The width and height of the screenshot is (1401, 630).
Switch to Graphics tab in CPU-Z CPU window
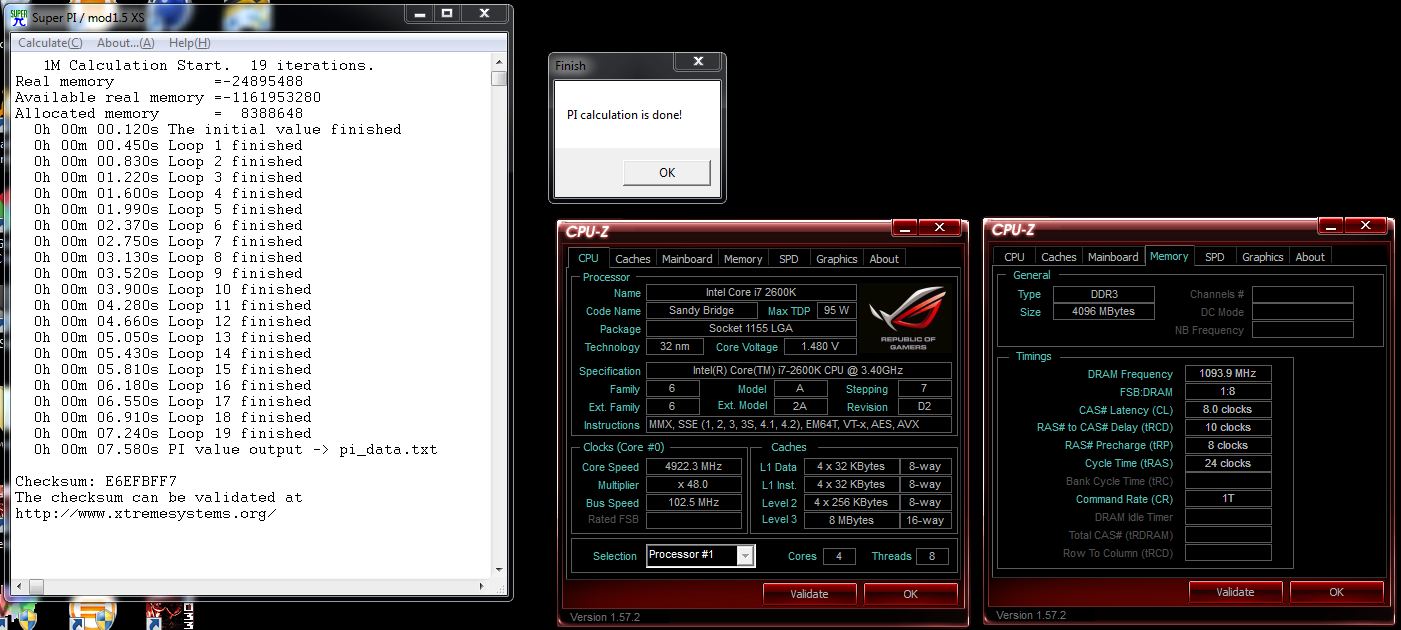tap(837, 258)
